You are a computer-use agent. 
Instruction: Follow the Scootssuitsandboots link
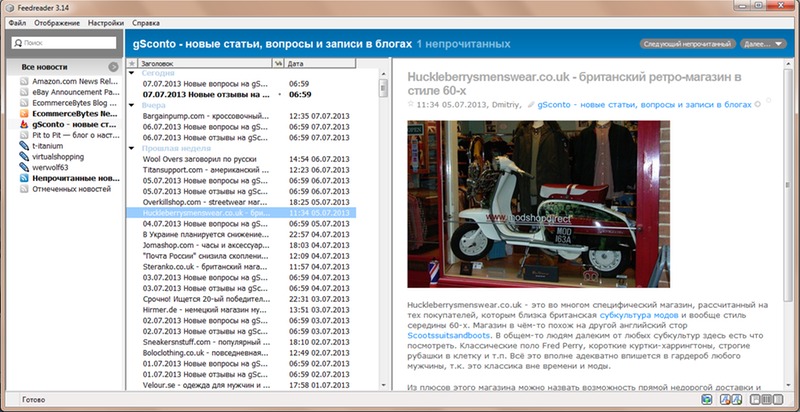coord(449,335)
